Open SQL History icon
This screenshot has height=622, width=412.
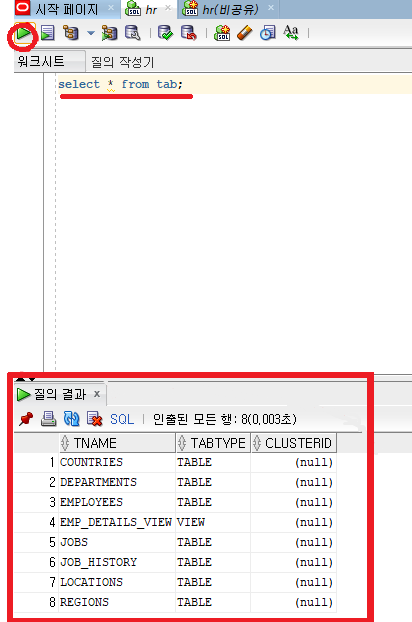(x=268, y=33)
